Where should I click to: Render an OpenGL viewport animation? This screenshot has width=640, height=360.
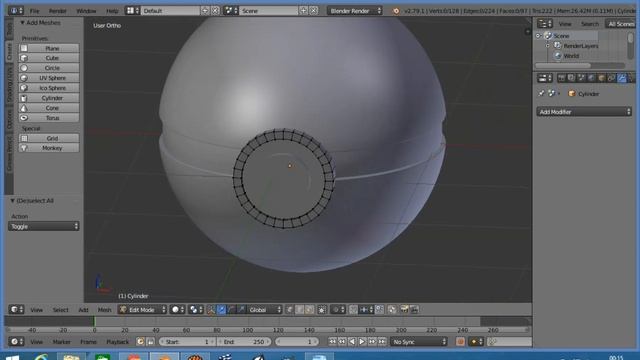[414, 310]
